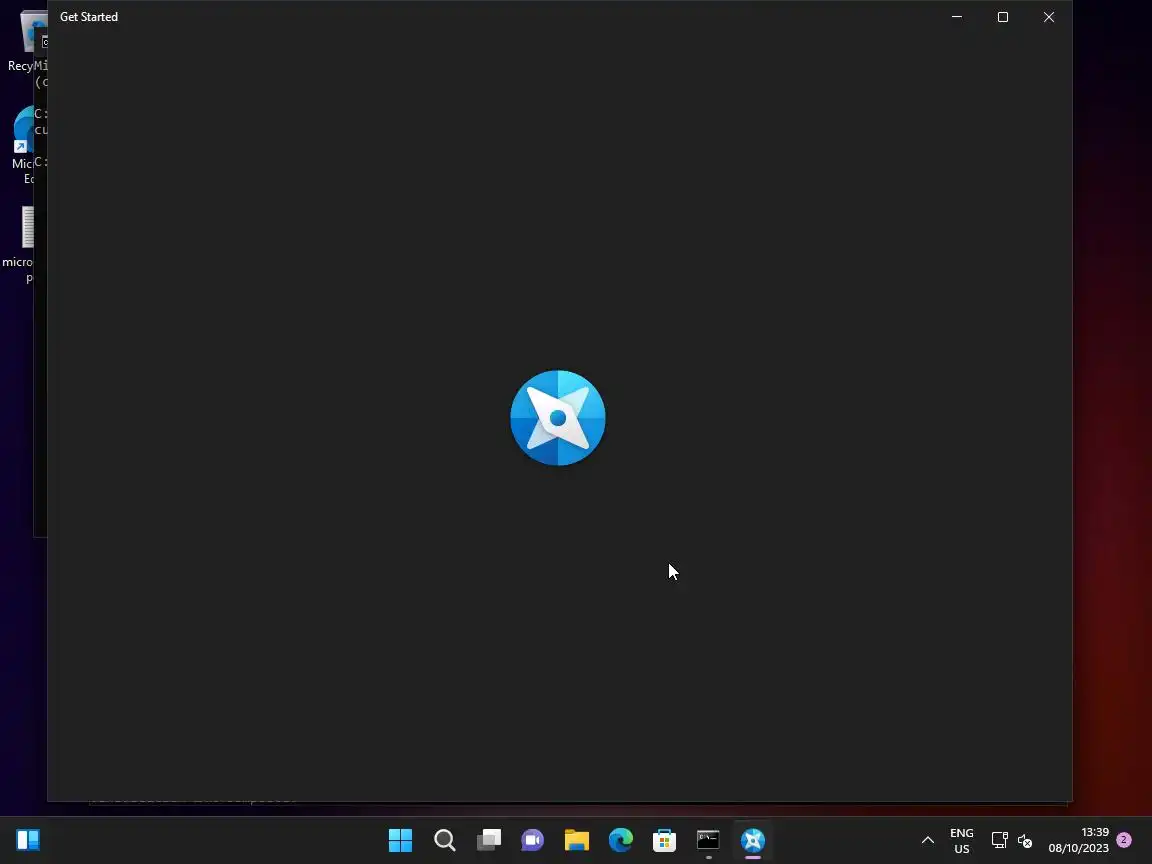This screenshot has height=864, width=1152.
Task: Click the Get Started compass logo
Action: pyautogui.click(x=558, y=418)
